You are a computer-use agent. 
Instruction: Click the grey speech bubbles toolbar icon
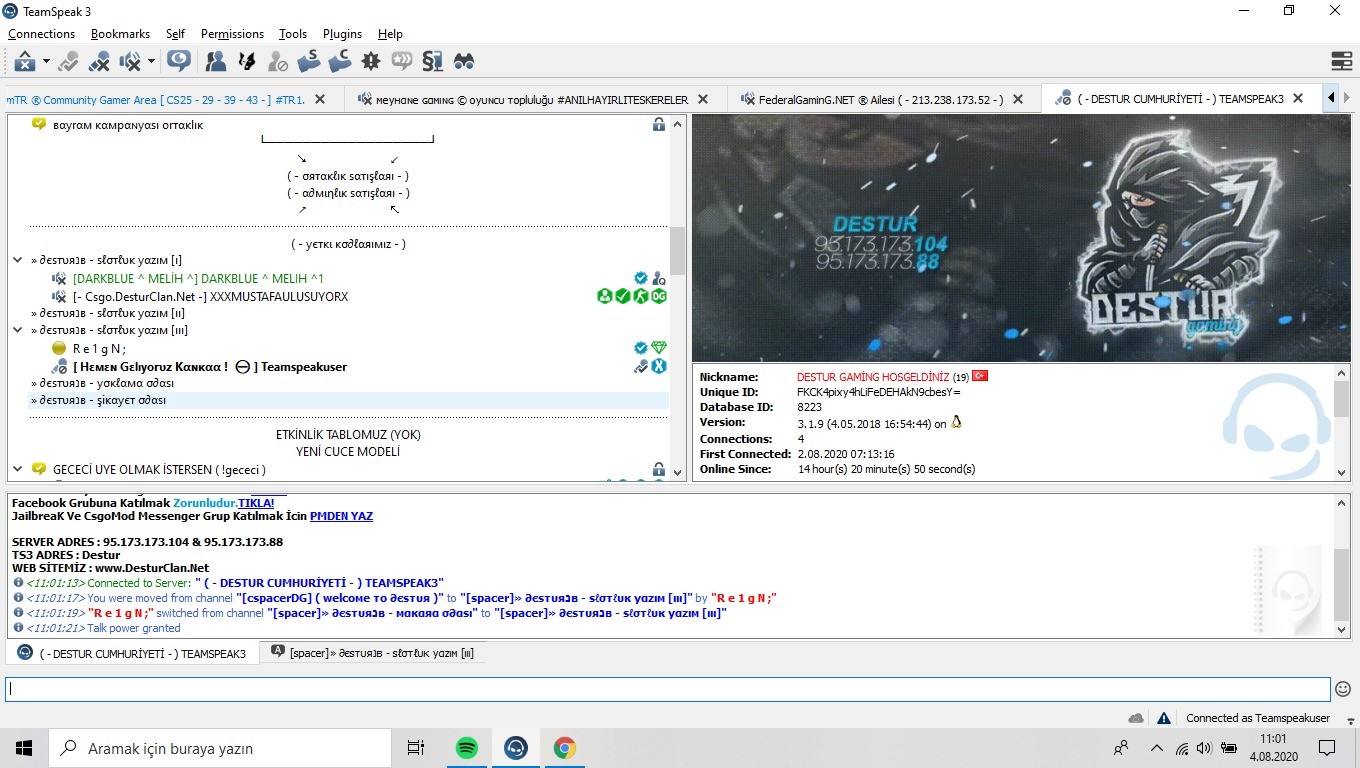pyautogui.click(x=402, y=61)
